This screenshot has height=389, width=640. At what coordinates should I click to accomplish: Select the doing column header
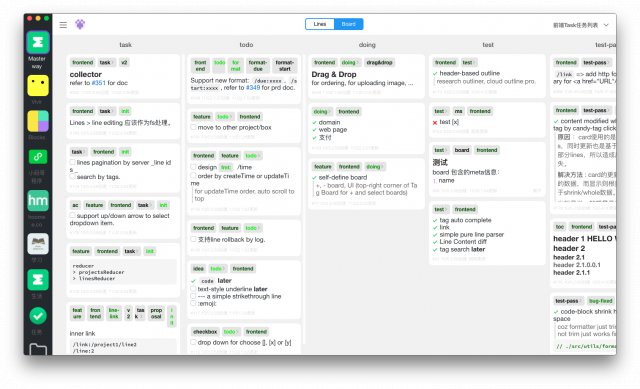pyautogui.click(x=367, y=44)
